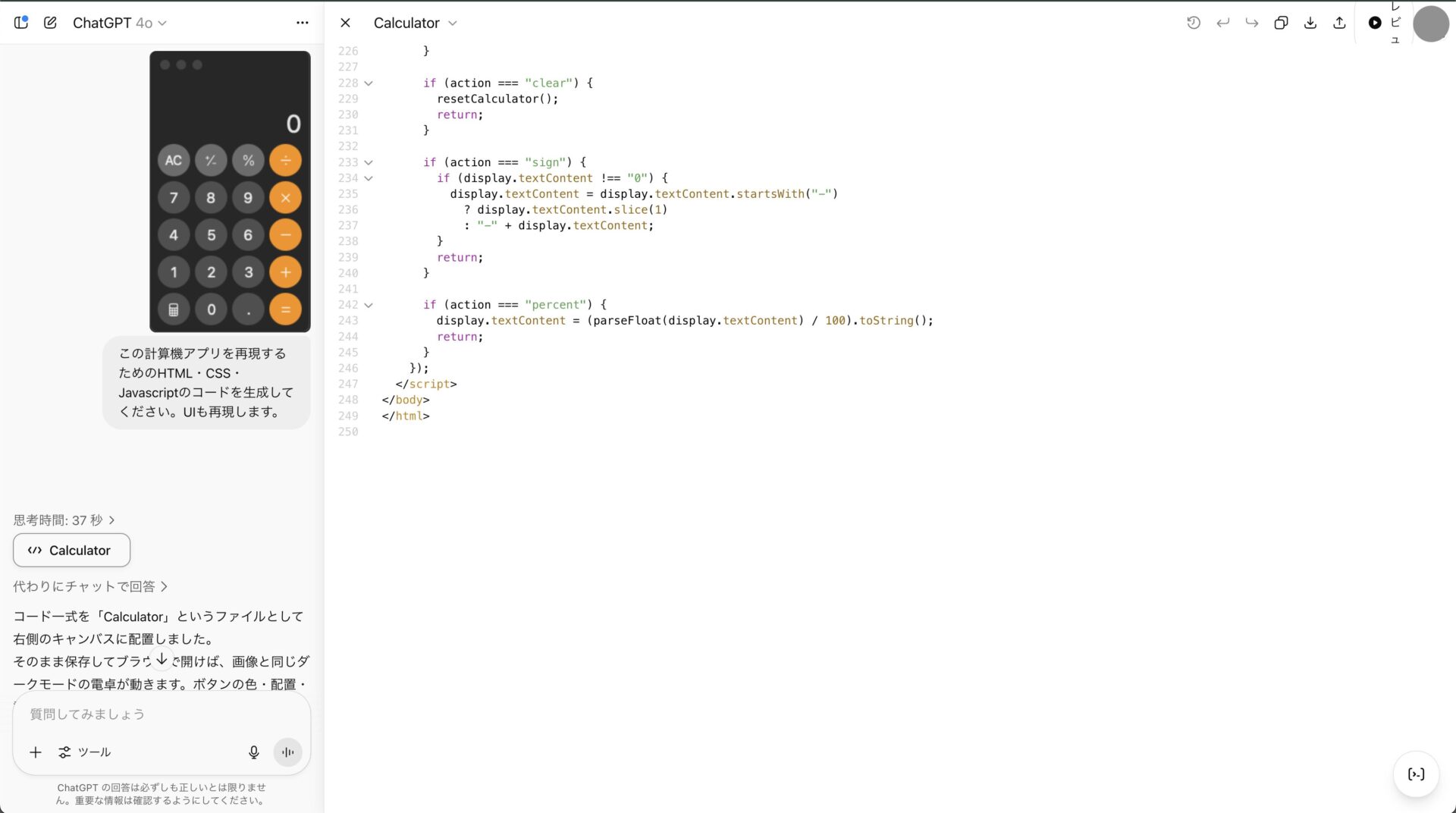The width and height of the screenshot is (1456, 813).
Task: Click the レビュ review label
Action: (x=1395, y=22)
